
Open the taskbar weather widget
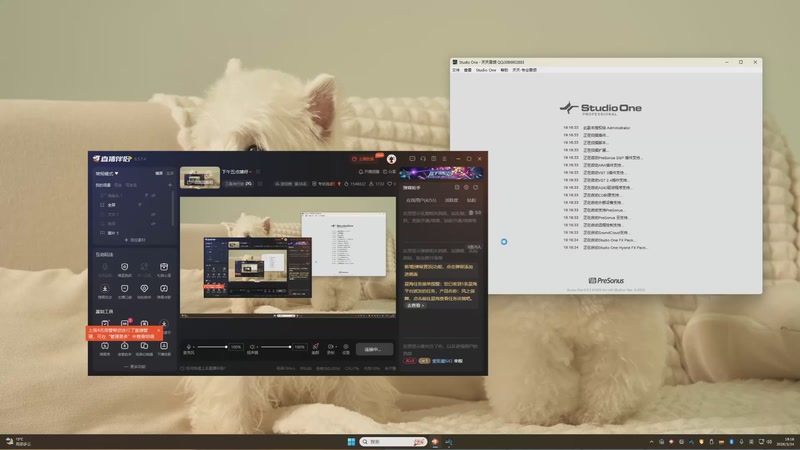tap(18, 442)
